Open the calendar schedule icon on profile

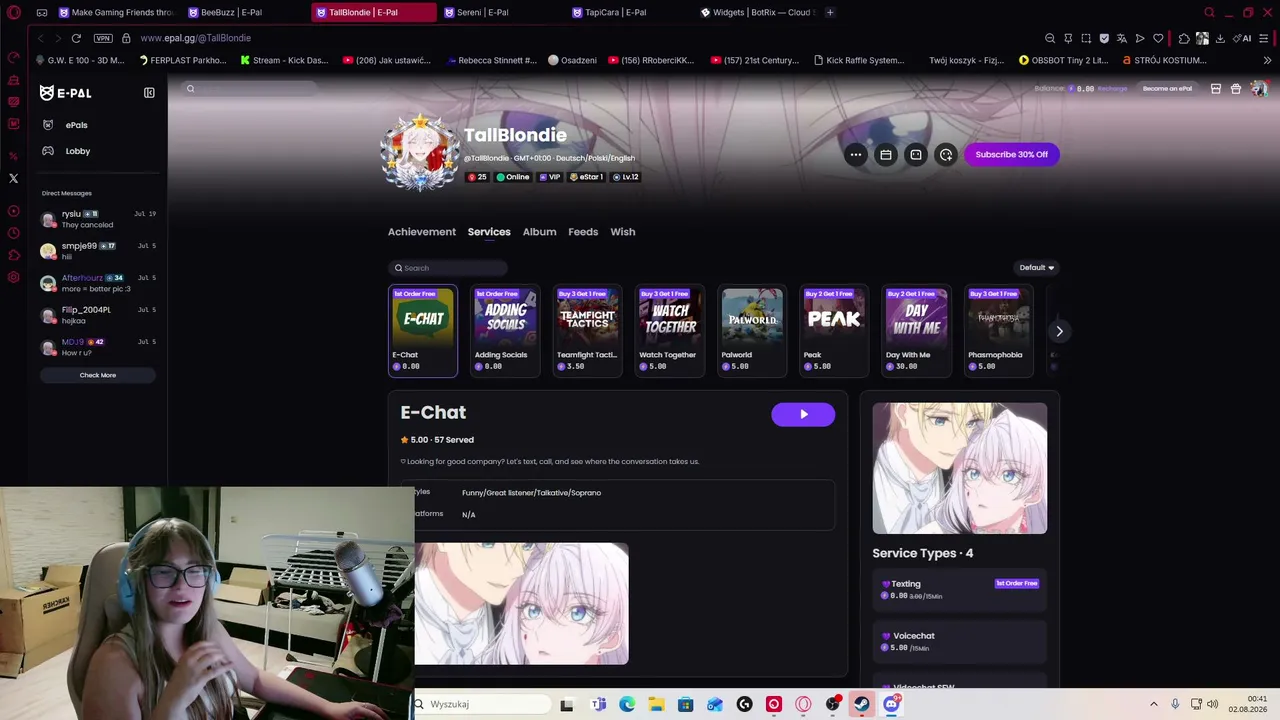(886, 154)
